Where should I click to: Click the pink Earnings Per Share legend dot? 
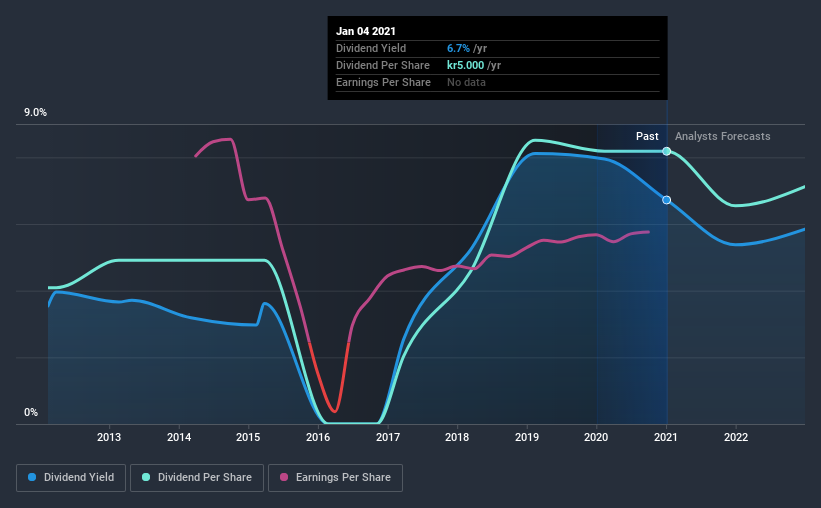tap(284, 477)
